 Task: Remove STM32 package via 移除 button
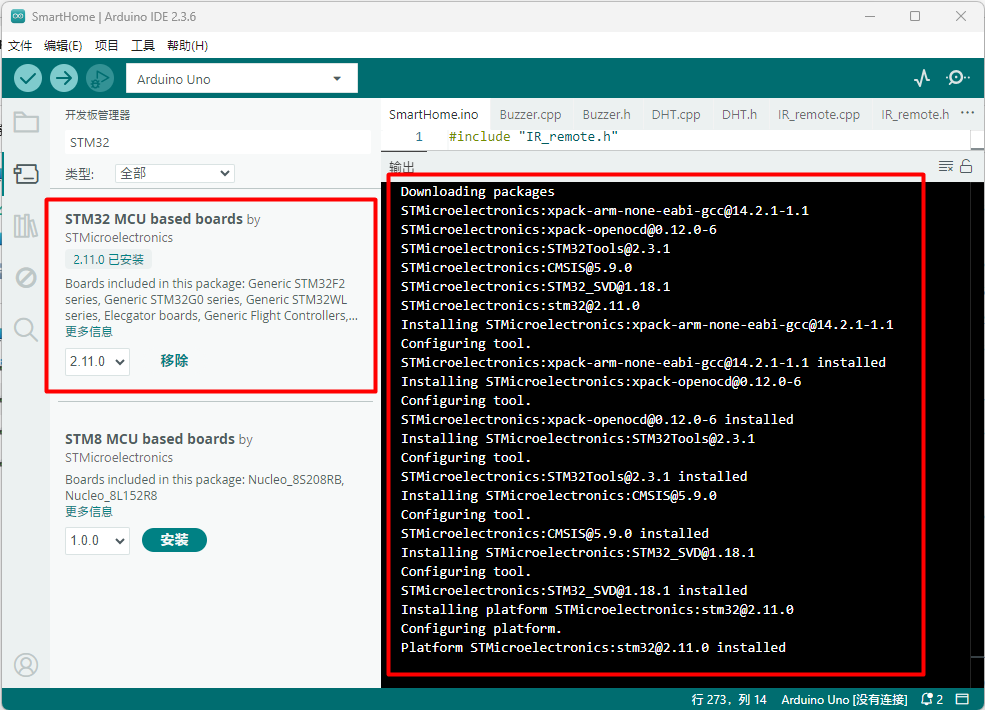tap(174, 360)
